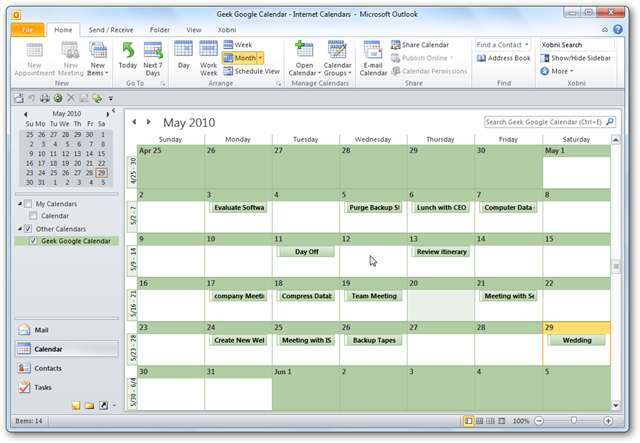Click the Shortcuts icon
This screenshot has height=443, width=640.
coord(103,405)
